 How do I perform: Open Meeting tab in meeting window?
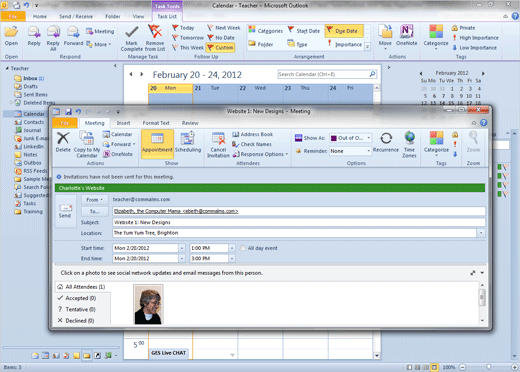coord(95,123)
